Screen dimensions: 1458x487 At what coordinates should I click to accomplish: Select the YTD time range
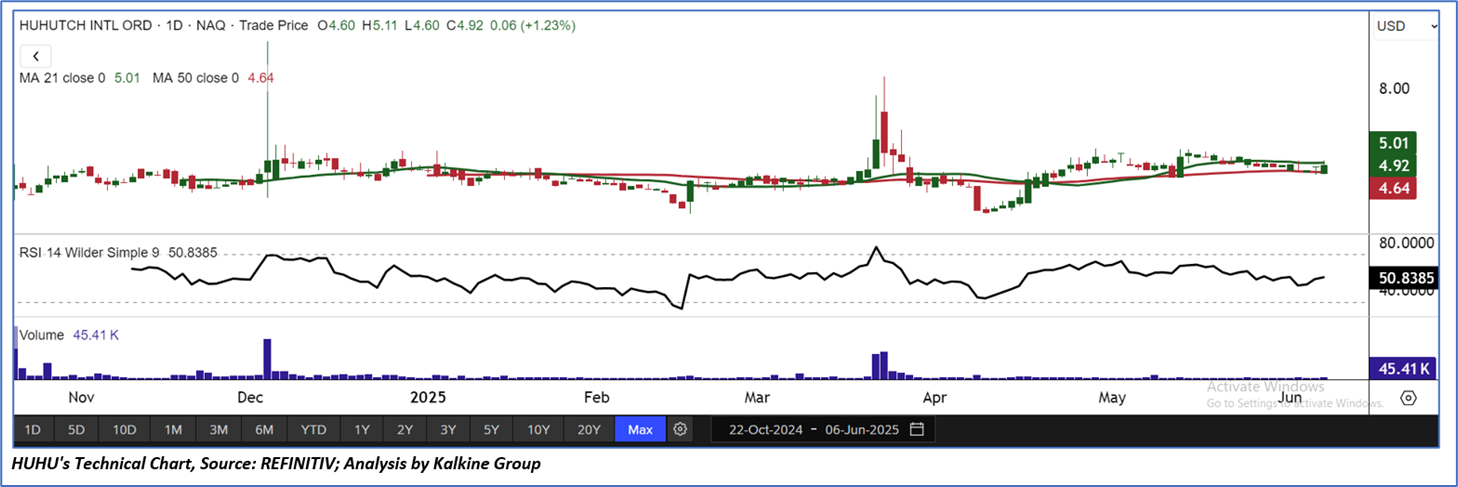coord(313,430)
